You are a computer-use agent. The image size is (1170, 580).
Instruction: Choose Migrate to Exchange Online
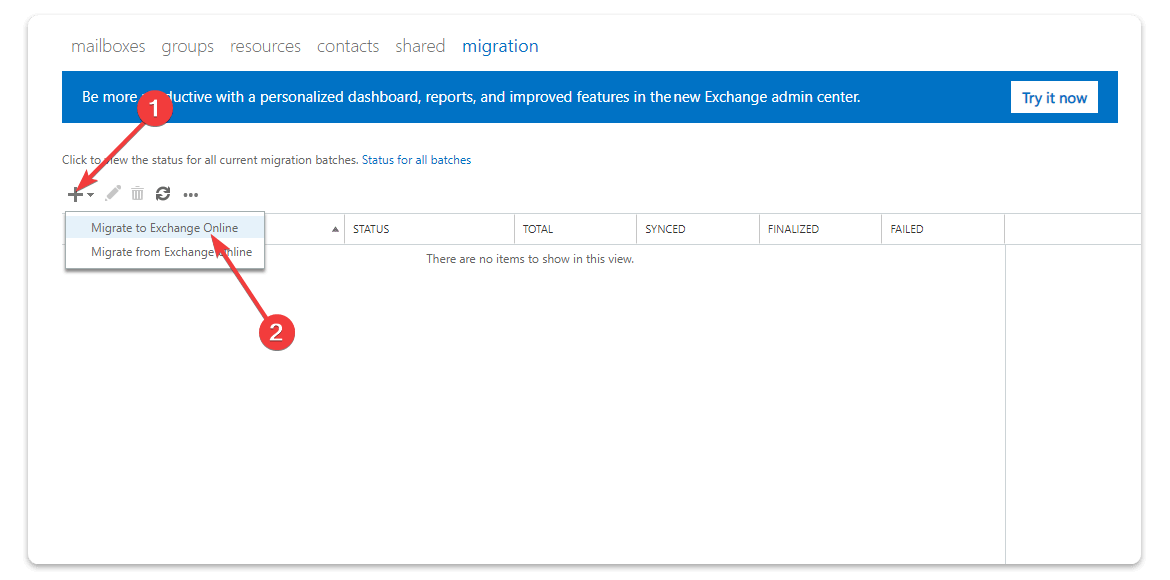pos(165,228)
